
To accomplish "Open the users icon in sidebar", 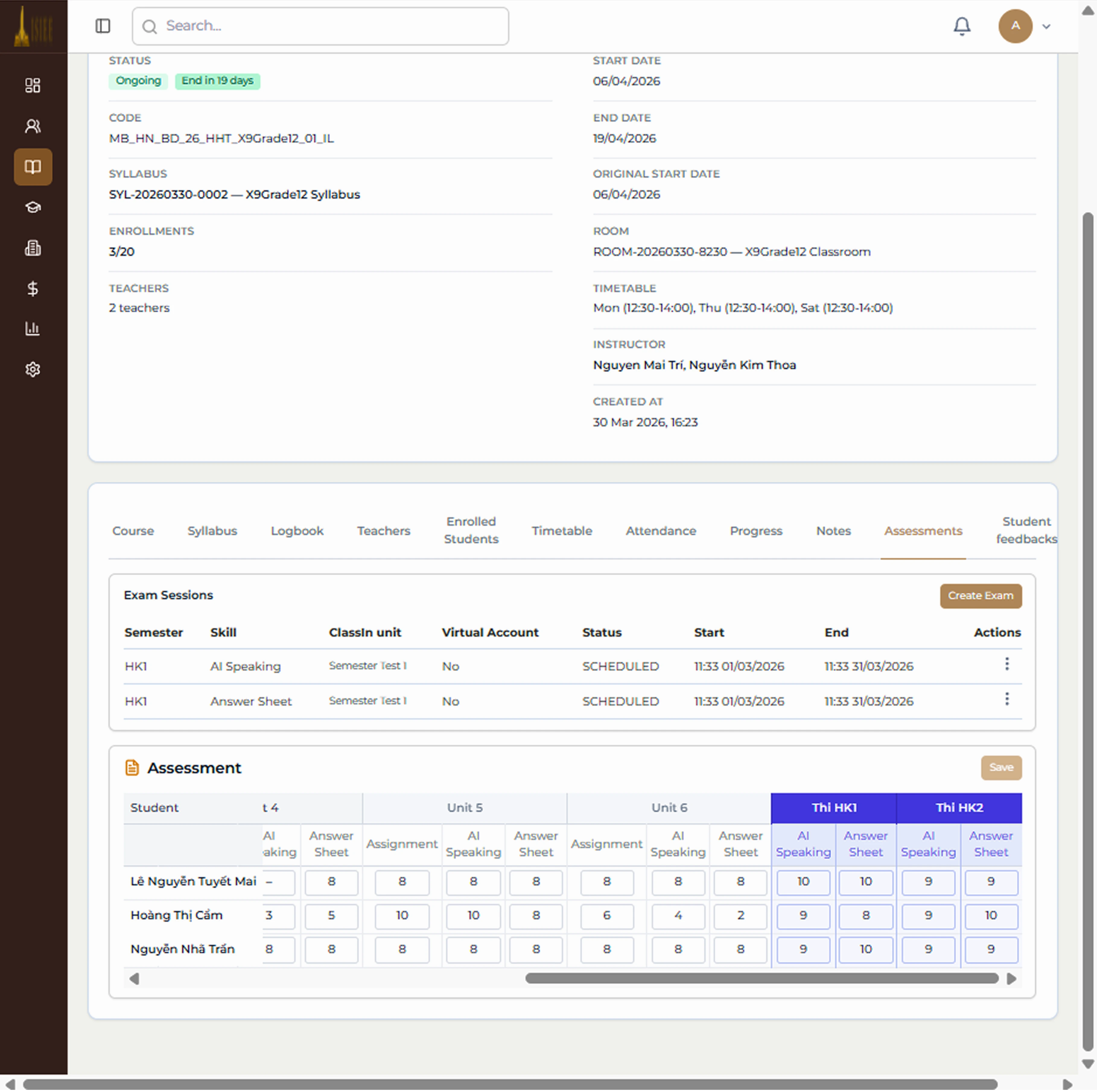I will point(33,126).
